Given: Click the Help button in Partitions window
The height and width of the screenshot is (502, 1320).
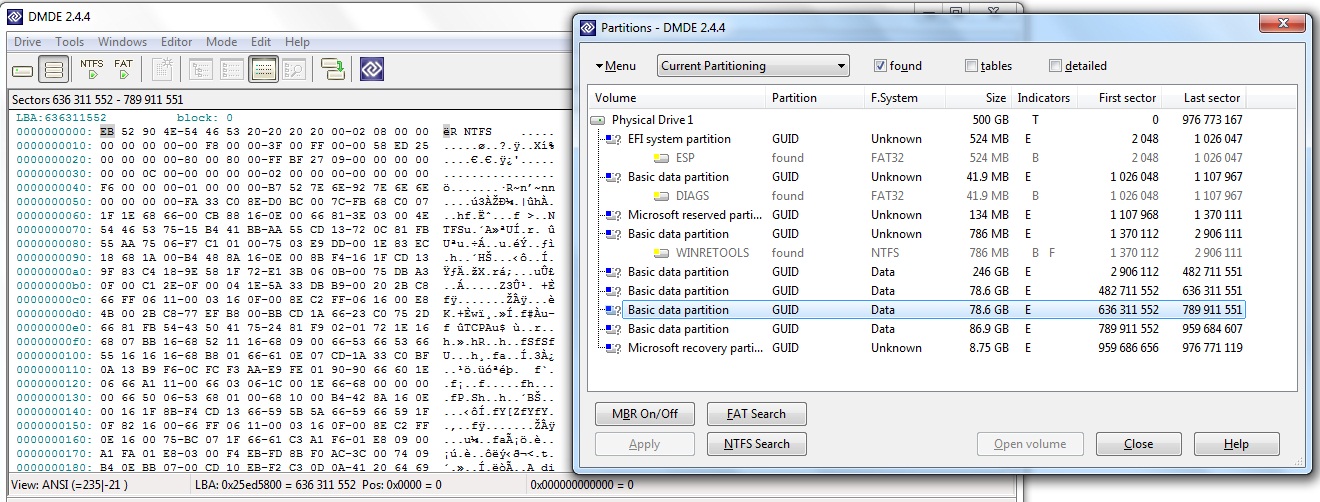Looking at the screenshot, I should click(x=1236, y=444).
